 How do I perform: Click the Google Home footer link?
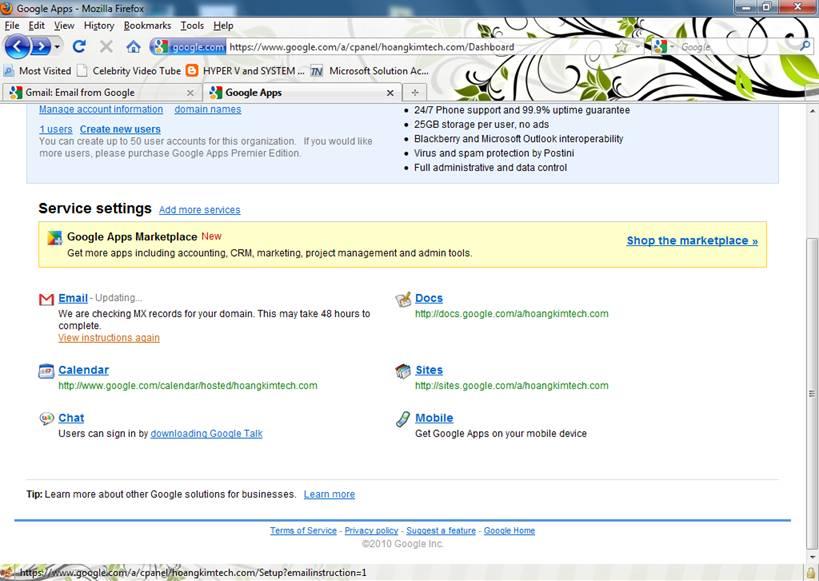click(x=509, y=530)
